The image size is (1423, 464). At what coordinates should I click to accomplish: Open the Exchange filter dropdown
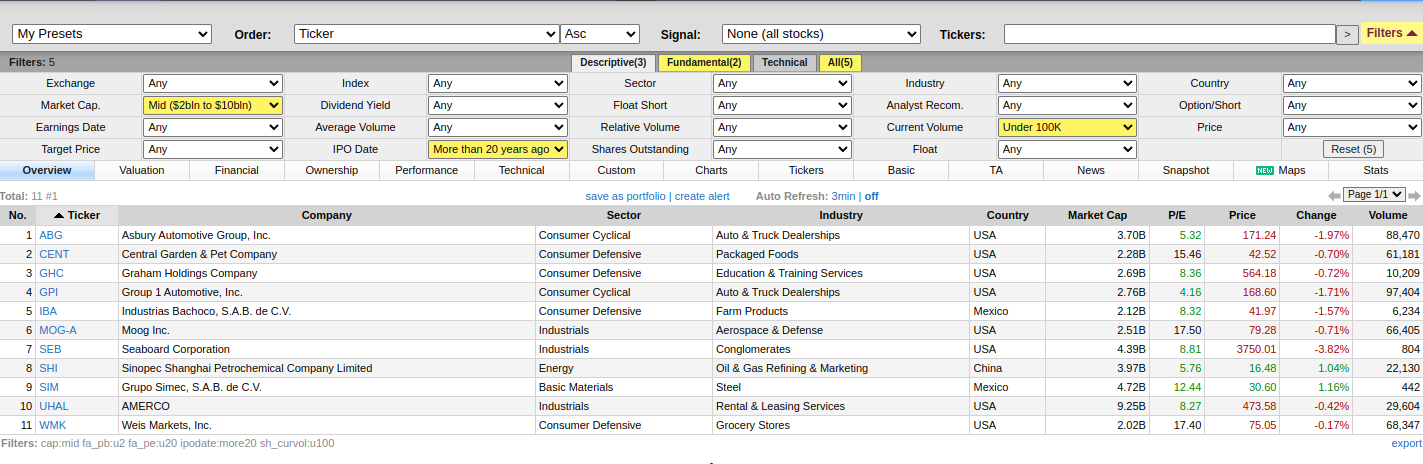(x=213, y=83)
